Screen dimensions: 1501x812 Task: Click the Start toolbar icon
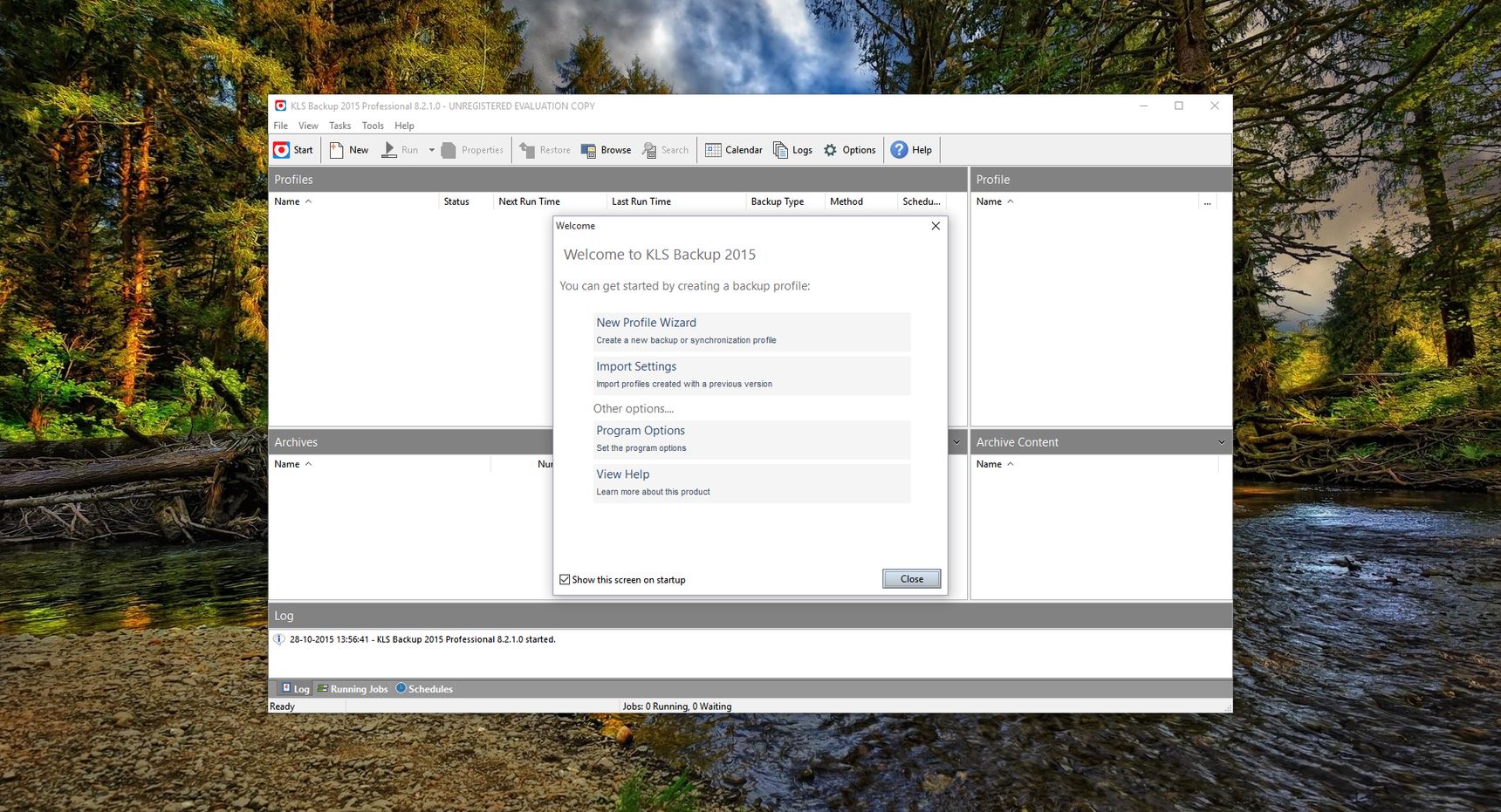[x=293, y=150]
